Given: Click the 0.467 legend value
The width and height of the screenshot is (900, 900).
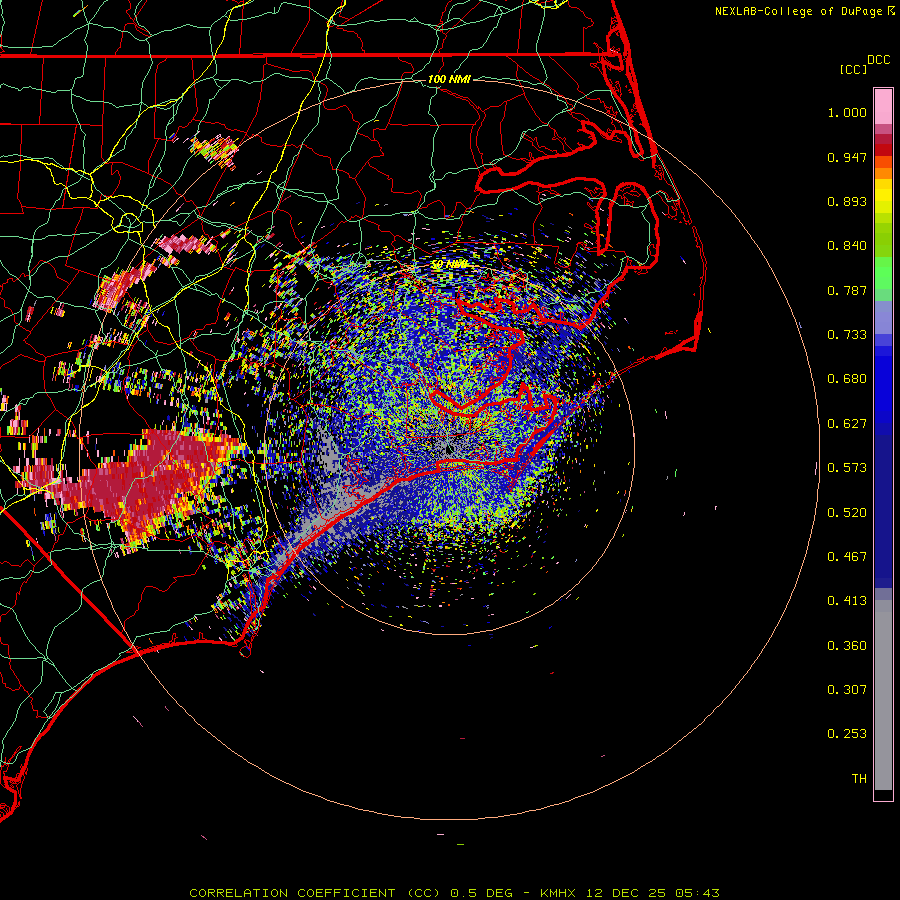Looking at the screenshot, I should [x=847, y=557].
